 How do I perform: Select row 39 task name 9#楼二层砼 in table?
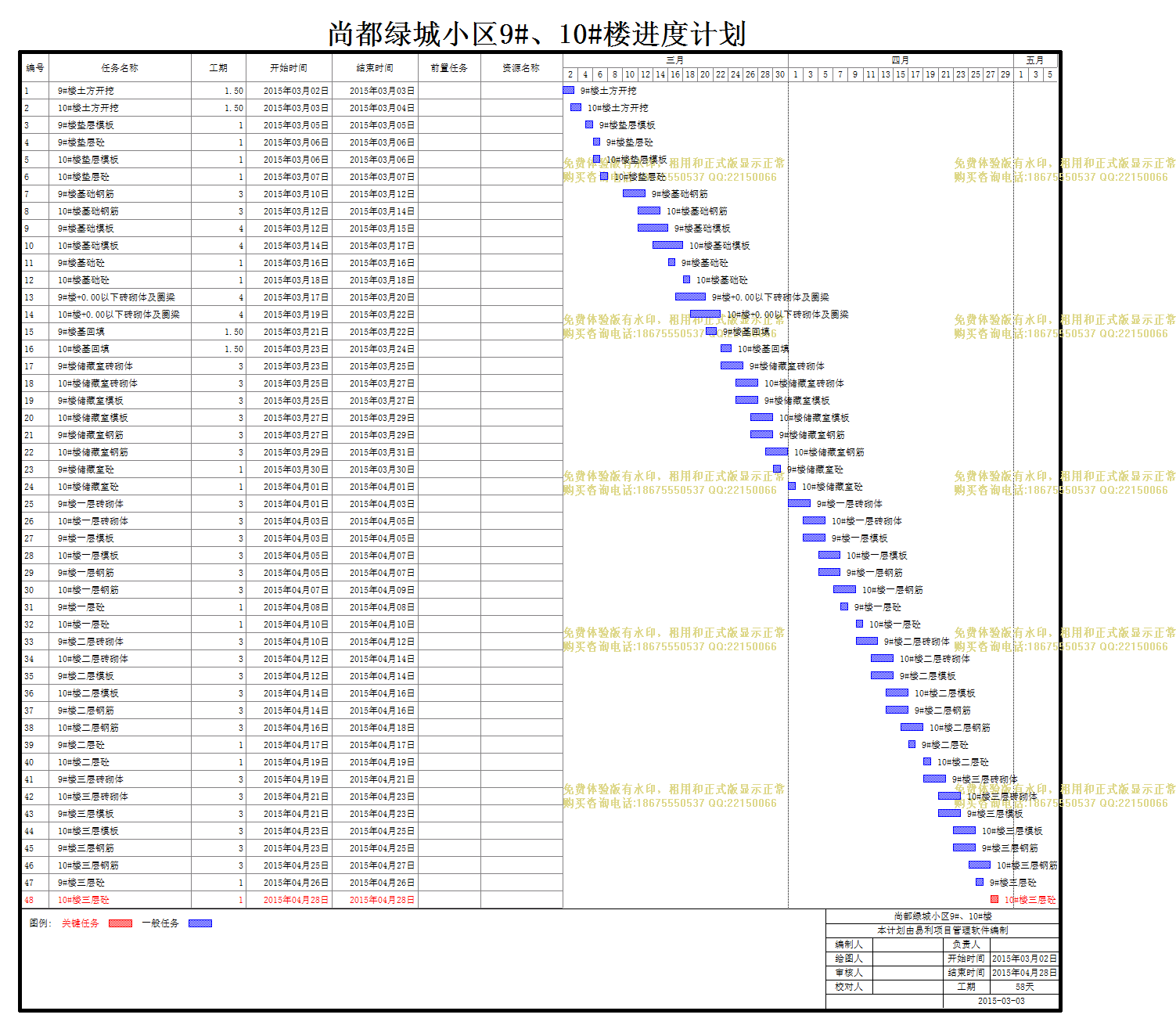tap(81, 745)
